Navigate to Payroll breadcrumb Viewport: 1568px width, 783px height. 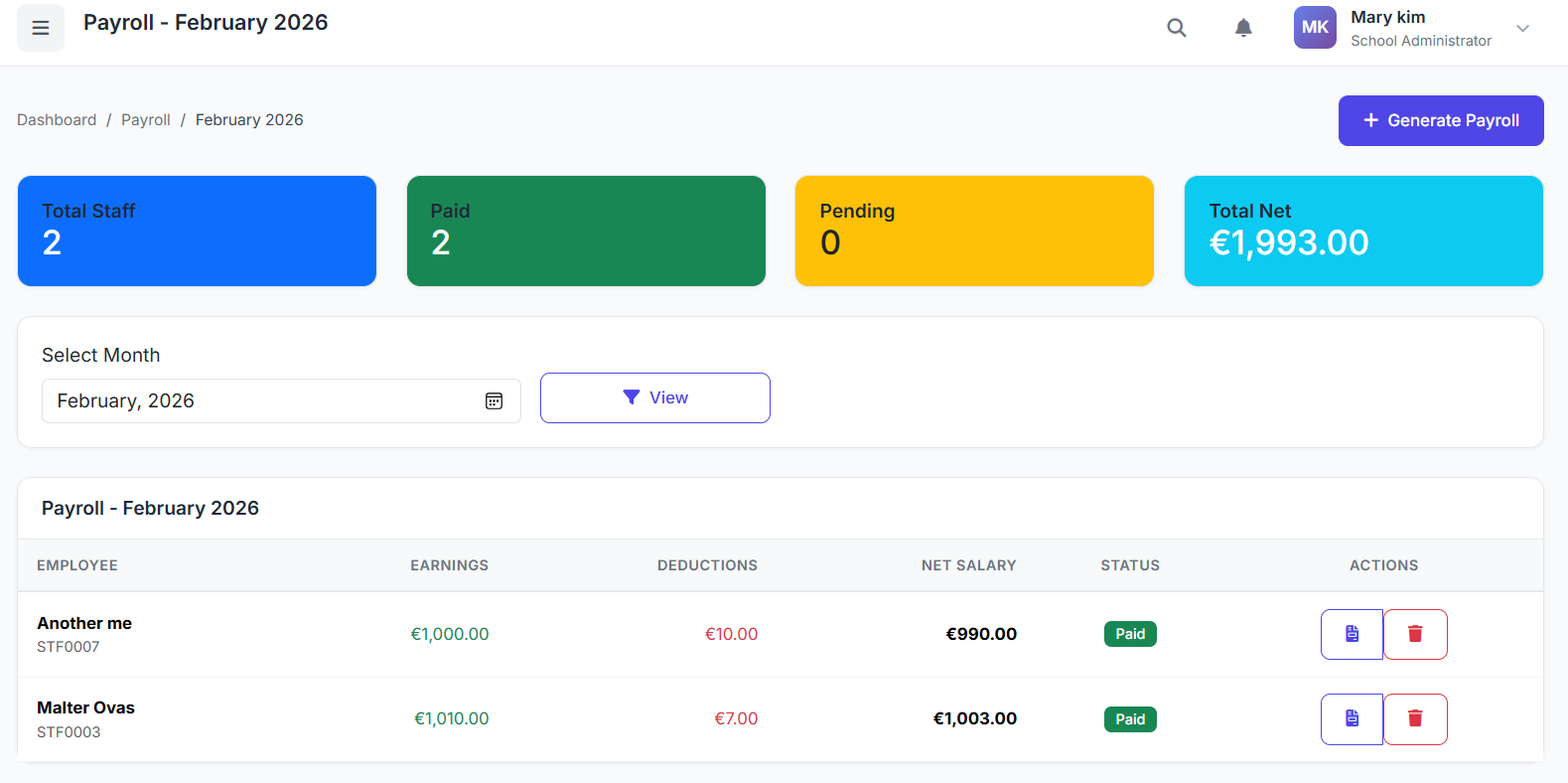click(146, 120)
